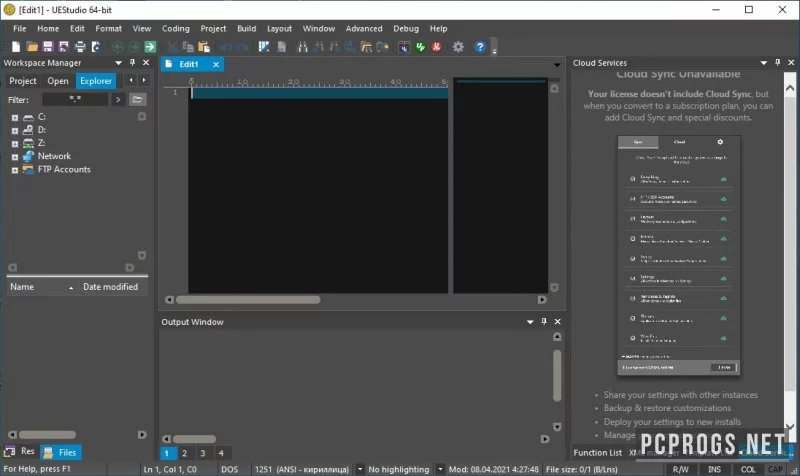
Task: Paste from clipboard icon
Action: 204,47
